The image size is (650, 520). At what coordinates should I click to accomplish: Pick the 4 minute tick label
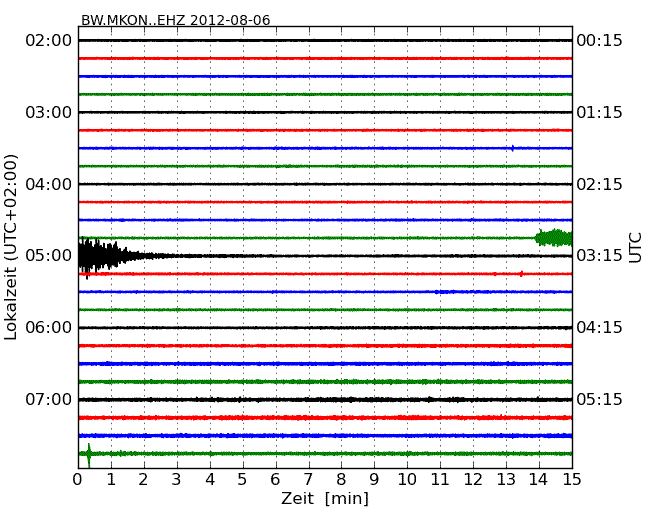click(x=210, y=480)
